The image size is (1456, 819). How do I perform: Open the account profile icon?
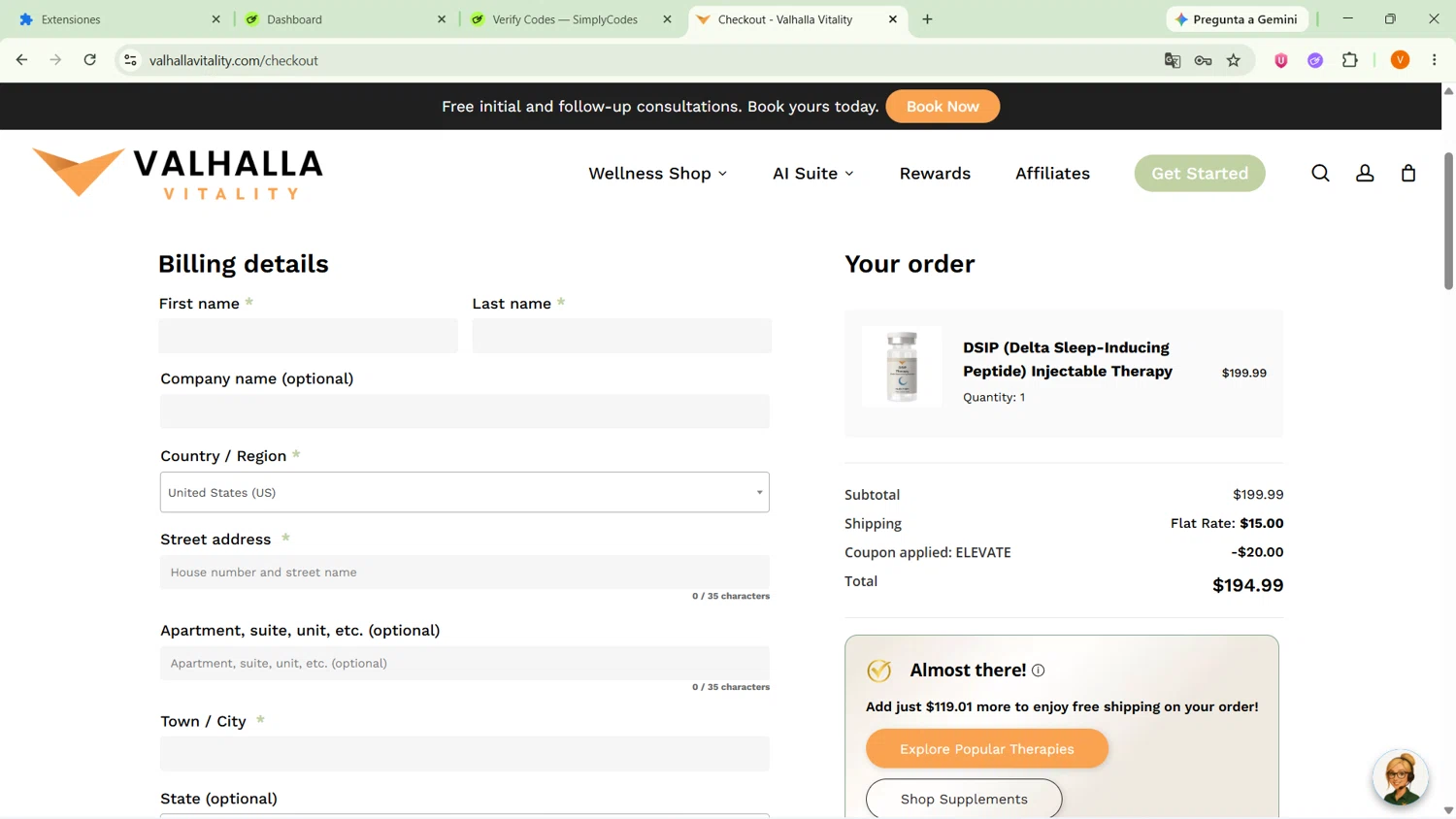1365,174
